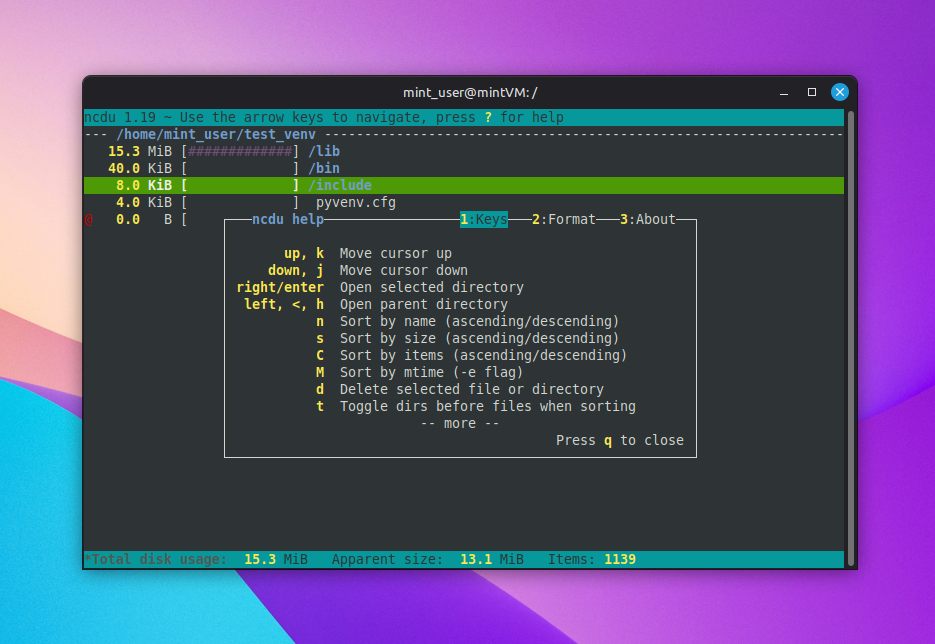Select the /lib directory row
The width and height of the screenshot is (935, 644).
click(x=463, y=151)
